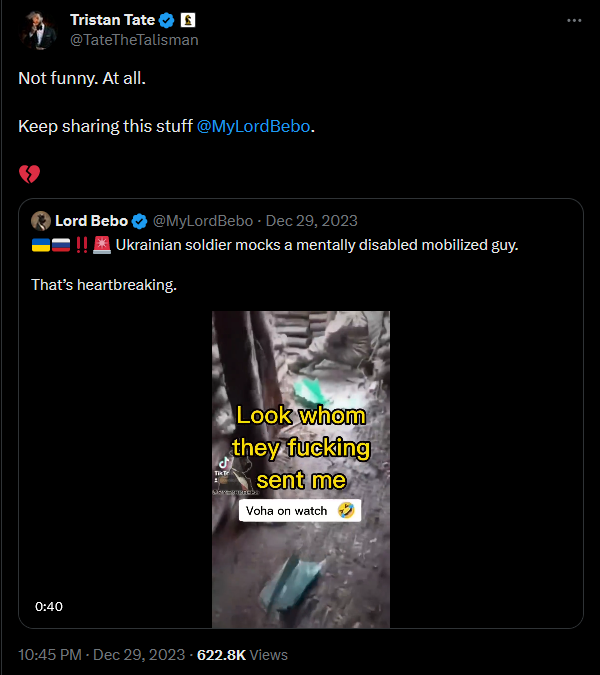Click the broken heart emoji
Viewport: 600px width, 675px height.
click(29, 174)
